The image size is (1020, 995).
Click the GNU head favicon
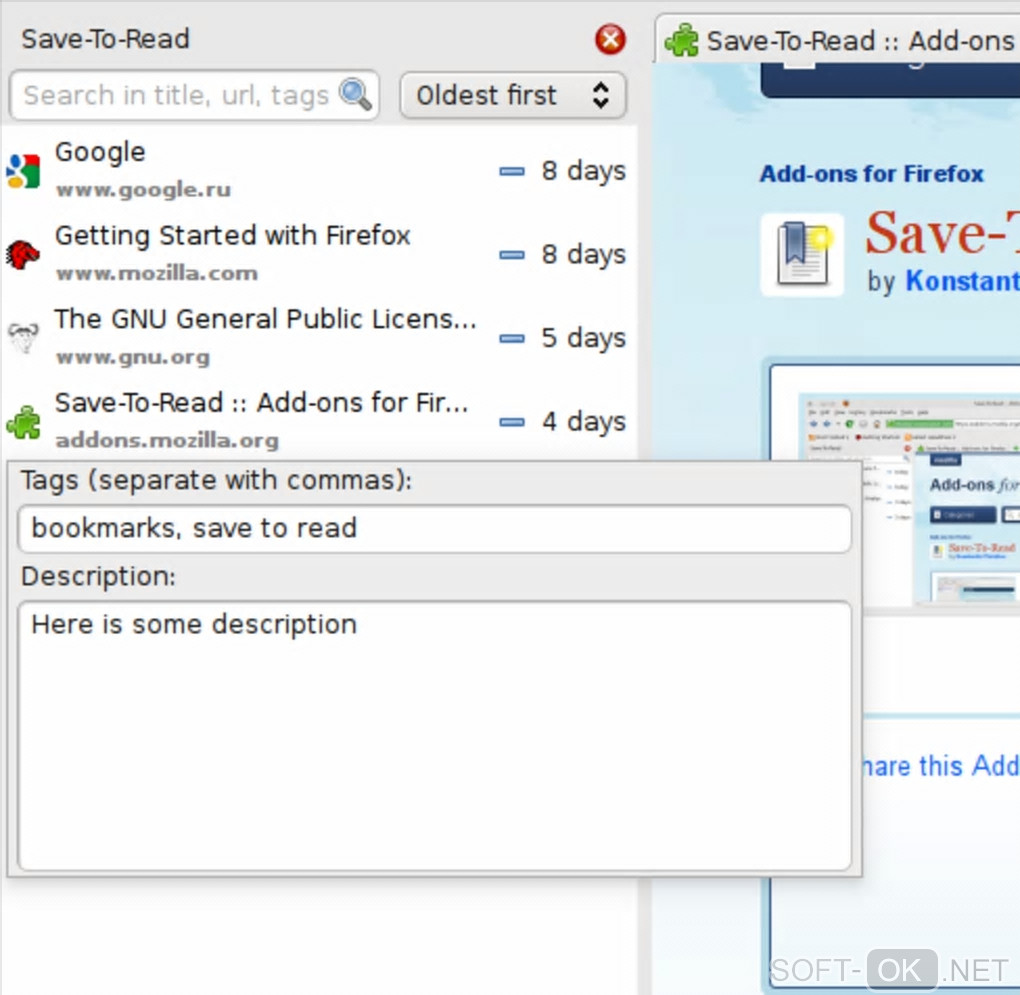[23, 338]
